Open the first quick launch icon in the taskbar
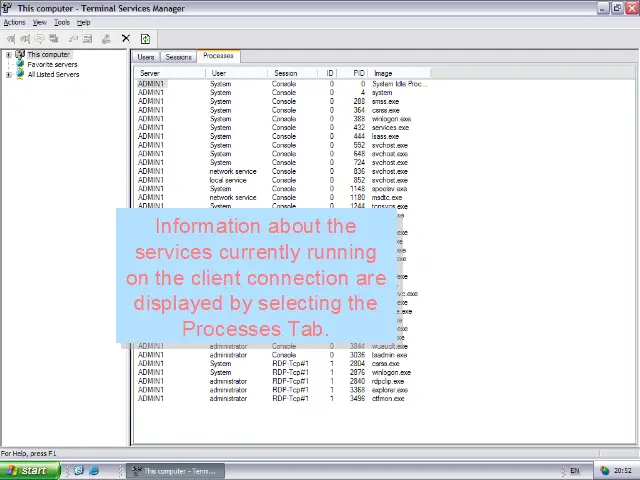Screen dimensions: 640x480 coord(79,470)
